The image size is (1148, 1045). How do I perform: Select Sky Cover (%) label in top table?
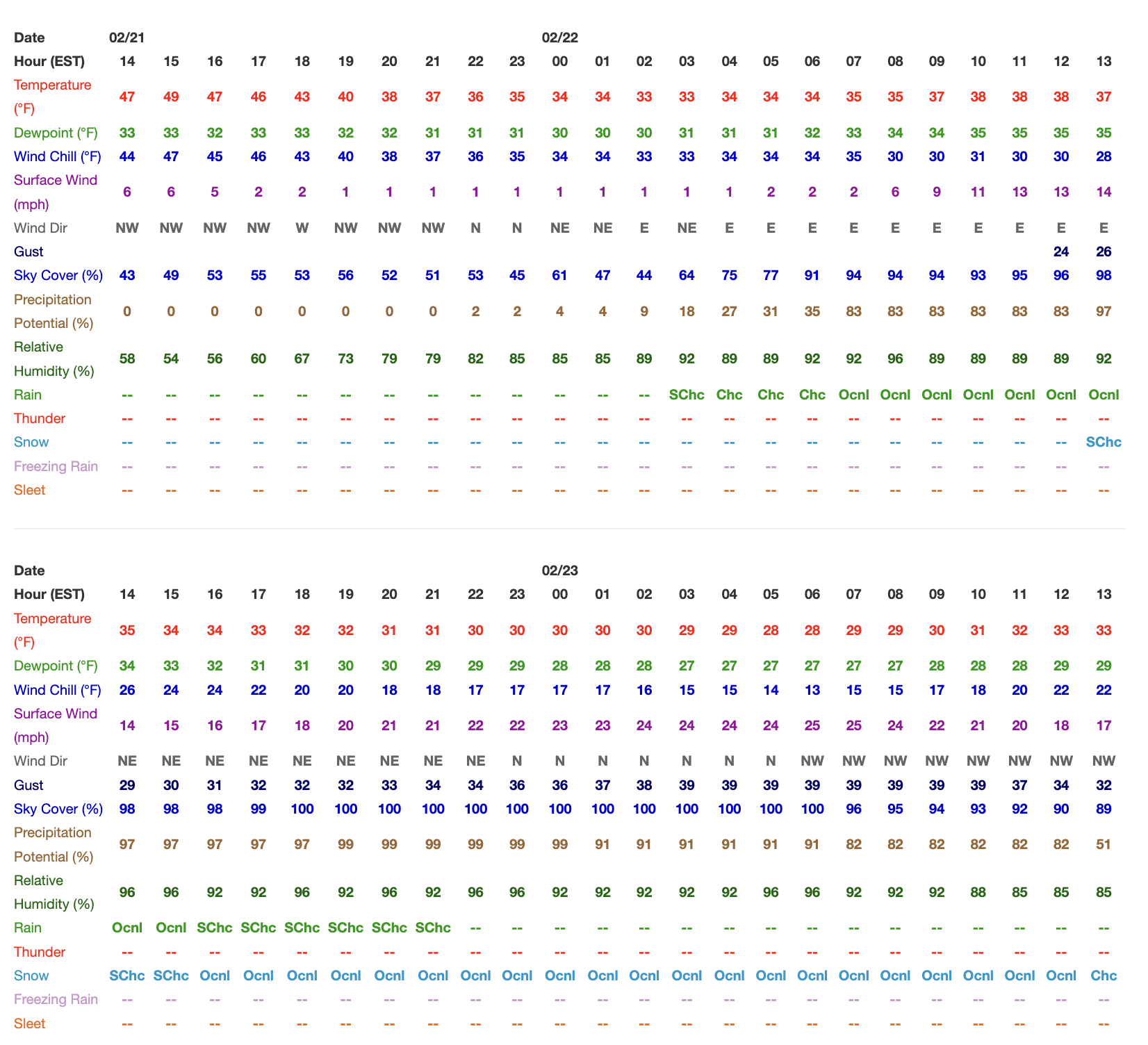[58, 275]
